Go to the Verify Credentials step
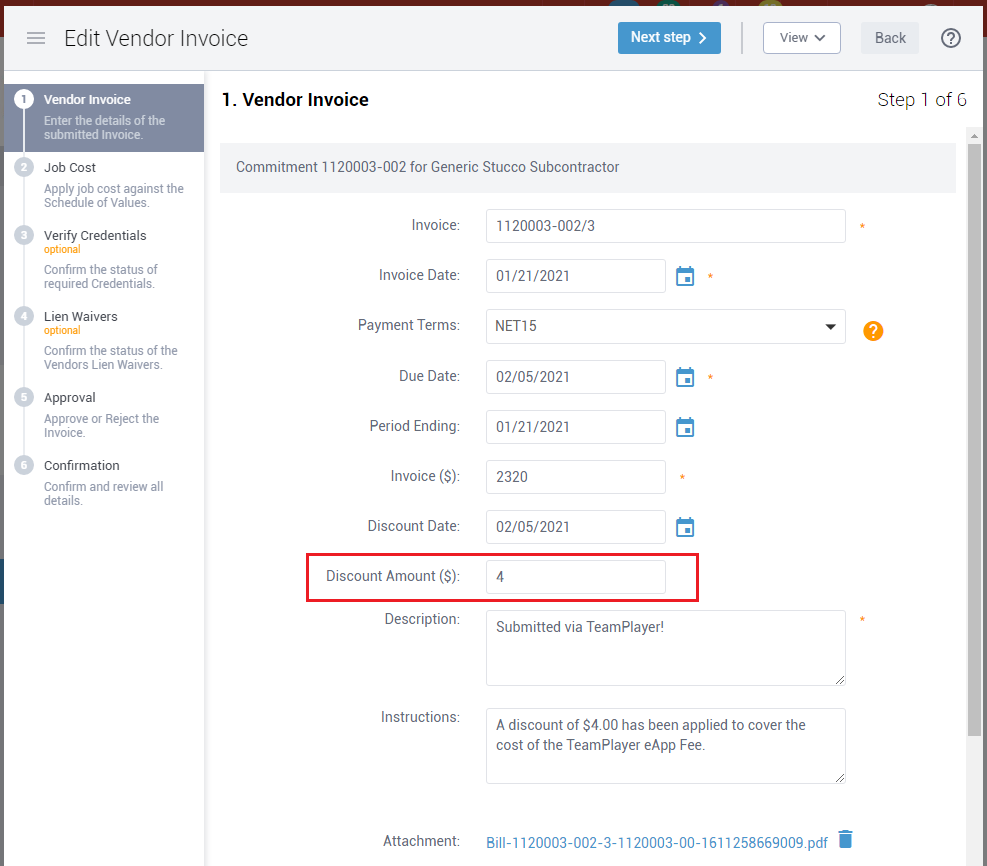The height and width of the screenshot is (866, 987). (x=95, y=236)
